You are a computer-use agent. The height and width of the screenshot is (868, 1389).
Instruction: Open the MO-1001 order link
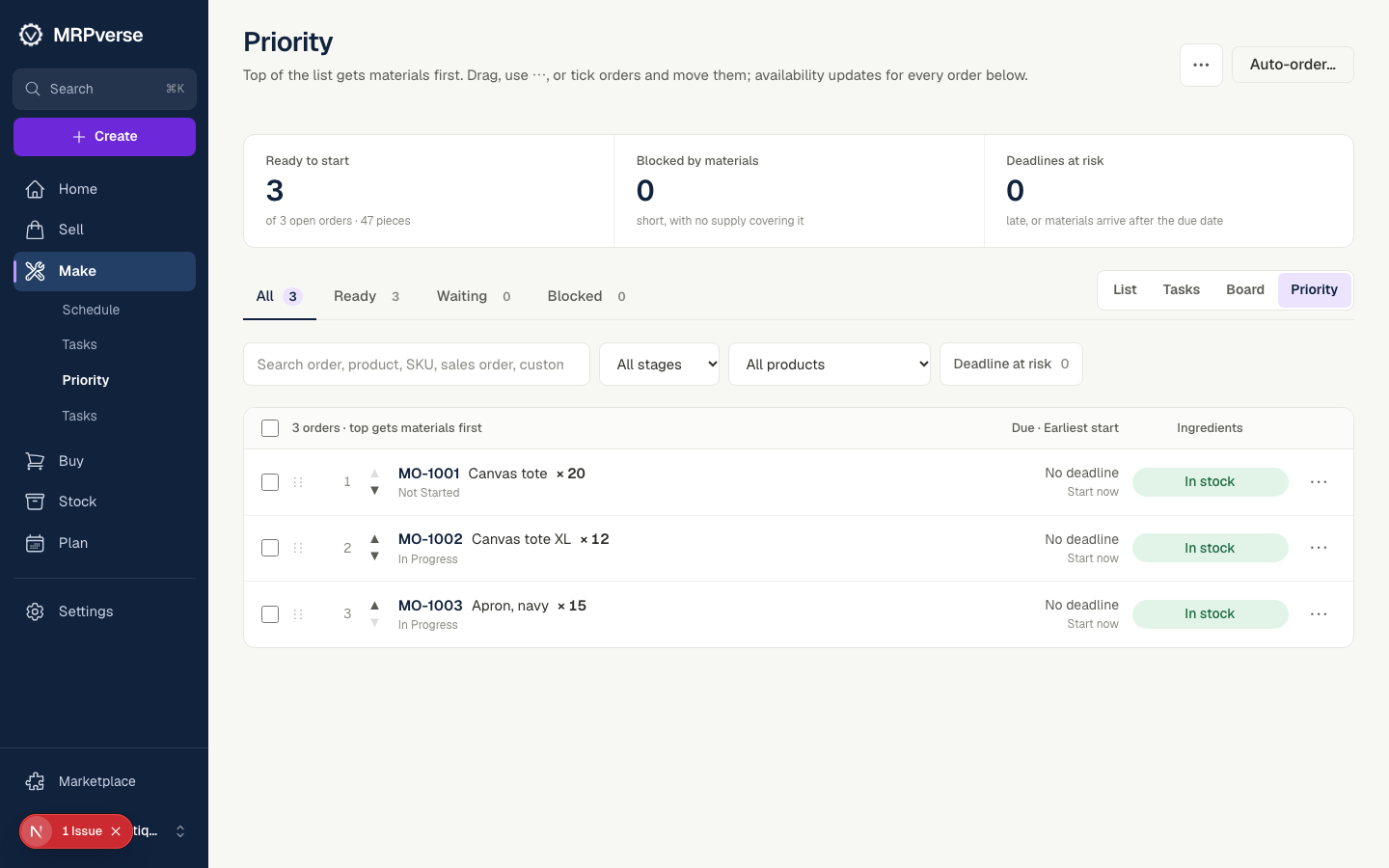click(429, 474)
